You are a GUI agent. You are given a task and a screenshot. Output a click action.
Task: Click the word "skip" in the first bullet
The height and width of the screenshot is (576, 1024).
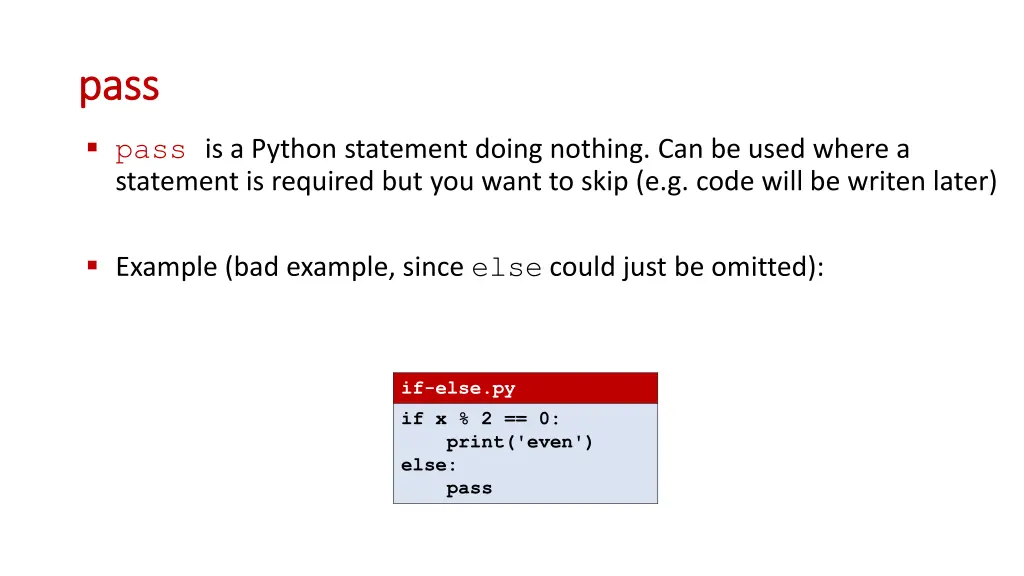point(604,183)
